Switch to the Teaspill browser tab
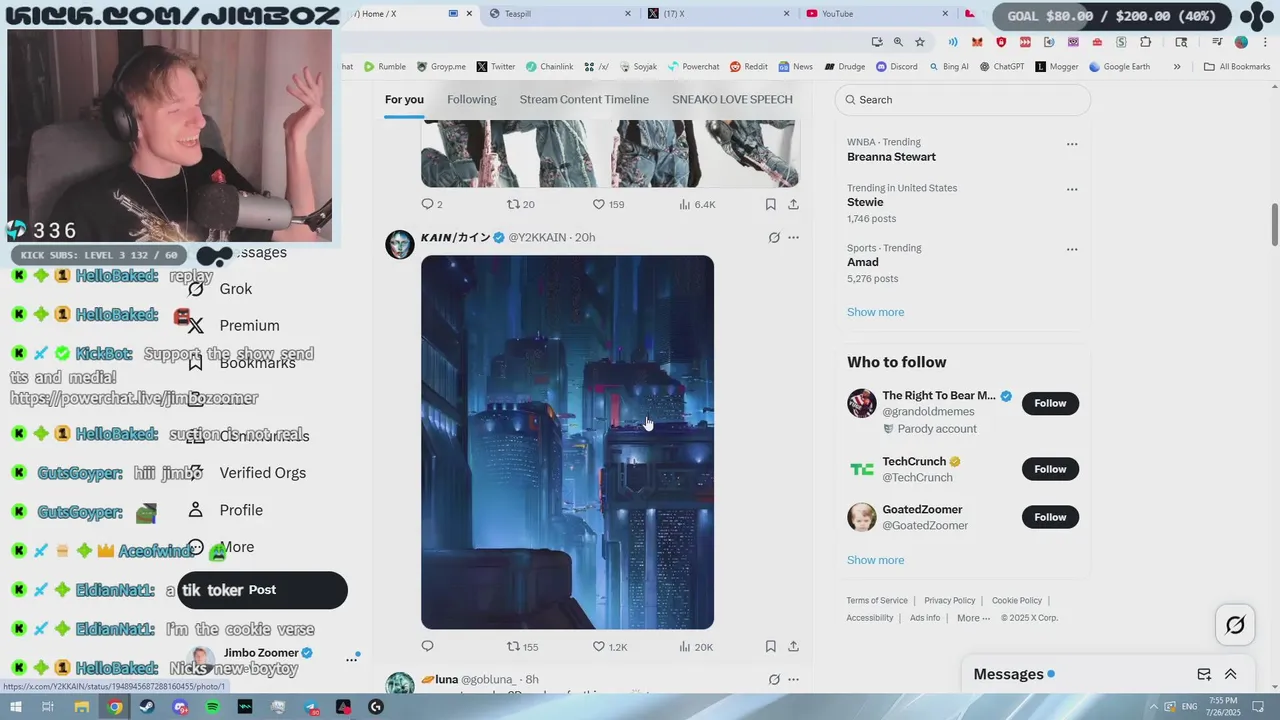 pyautogui.click(x=560, y=14)
